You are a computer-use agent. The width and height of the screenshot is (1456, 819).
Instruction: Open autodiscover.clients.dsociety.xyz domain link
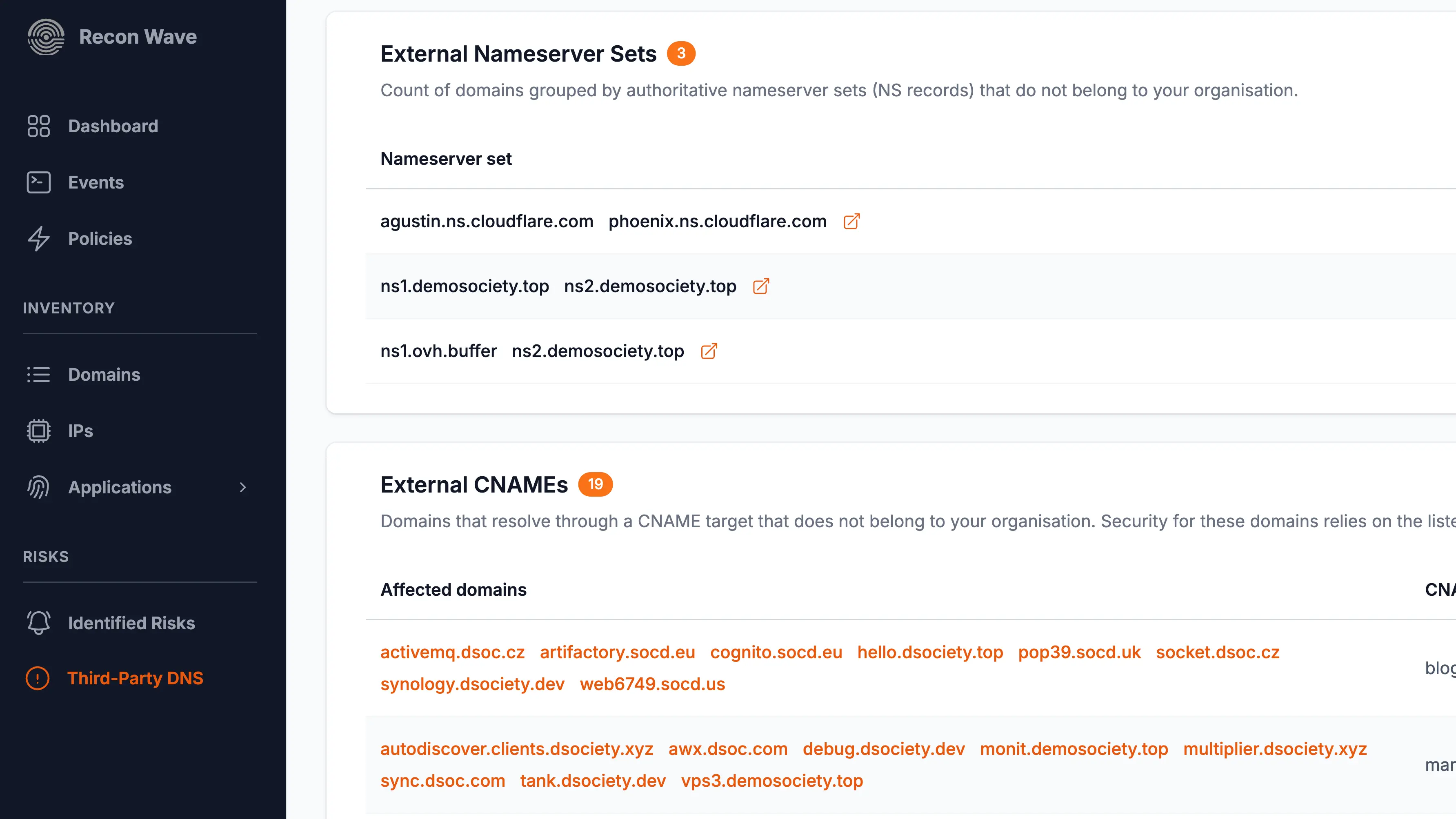[517, 749]
